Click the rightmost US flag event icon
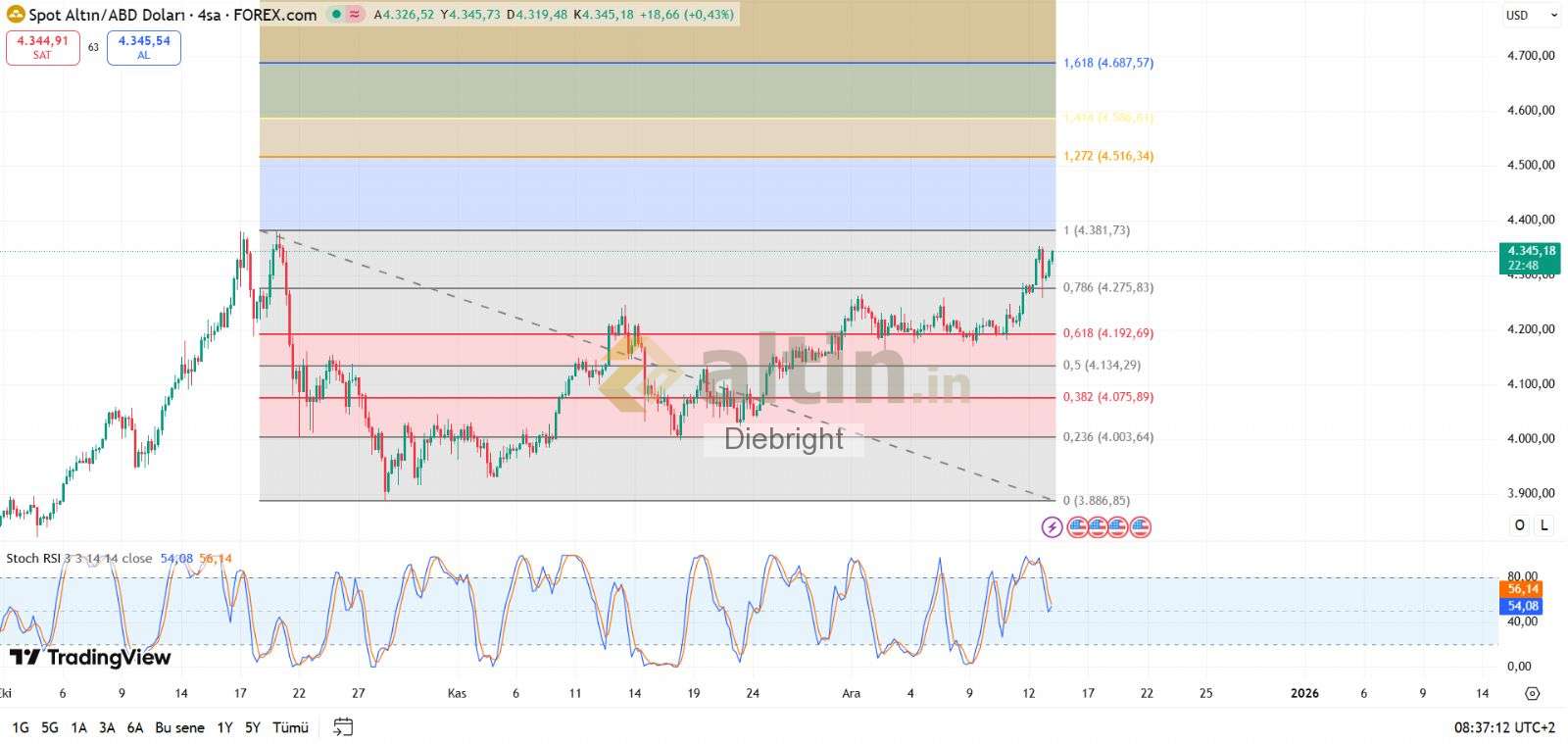The height and width of the screenshot is (744, 1568). tap(1140, 527)
